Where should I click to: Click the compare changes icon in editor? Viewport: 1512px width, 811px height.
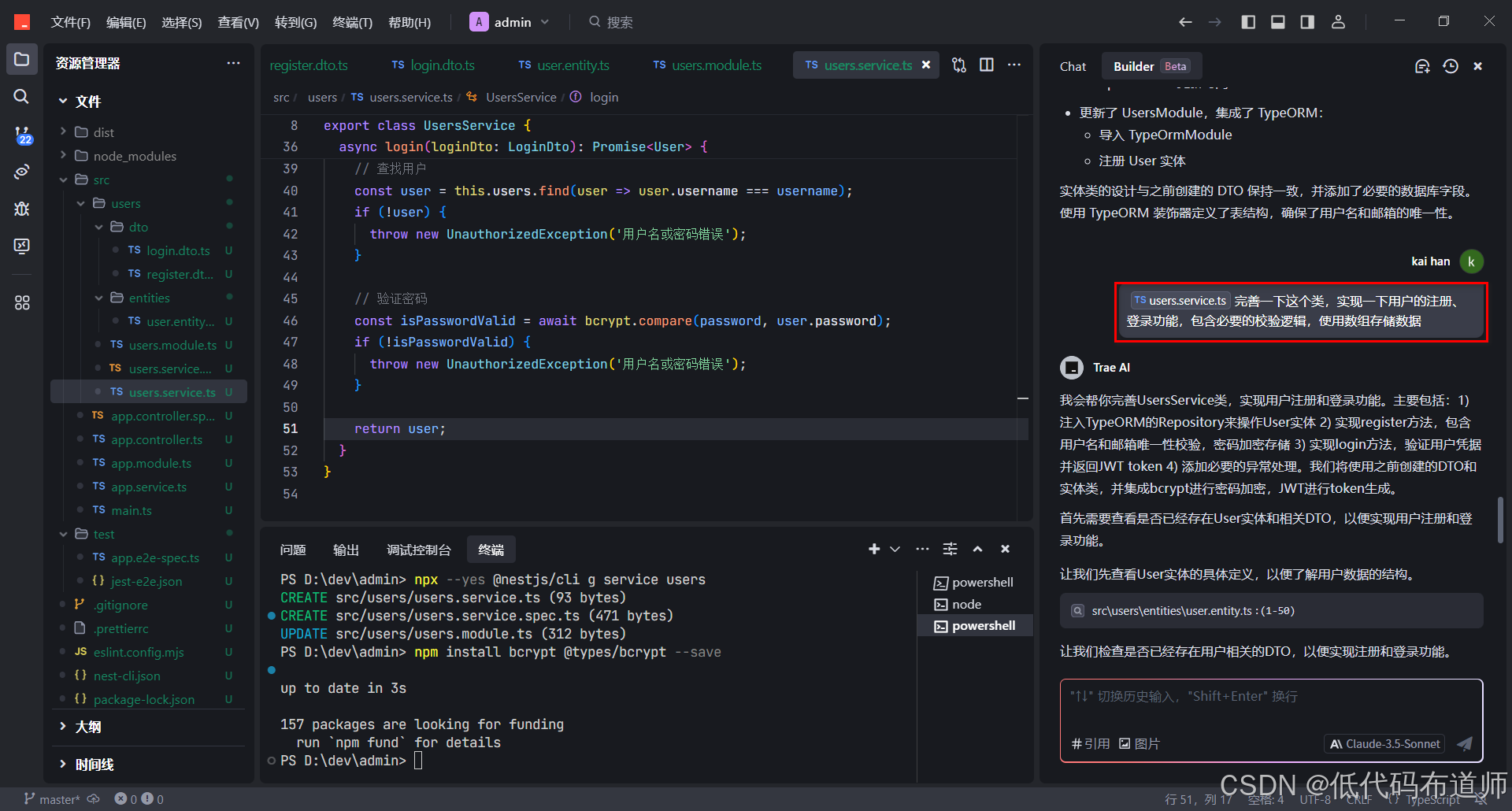[958, 65]
